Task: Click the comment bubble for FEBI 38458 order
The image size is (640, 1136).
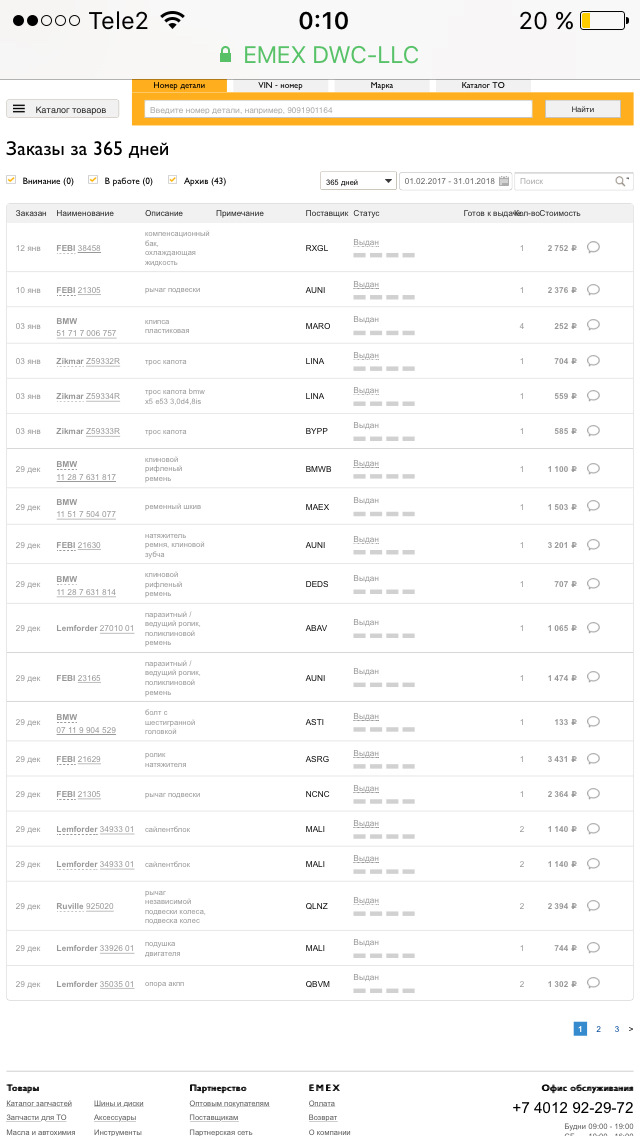Action: coord(593,247)
